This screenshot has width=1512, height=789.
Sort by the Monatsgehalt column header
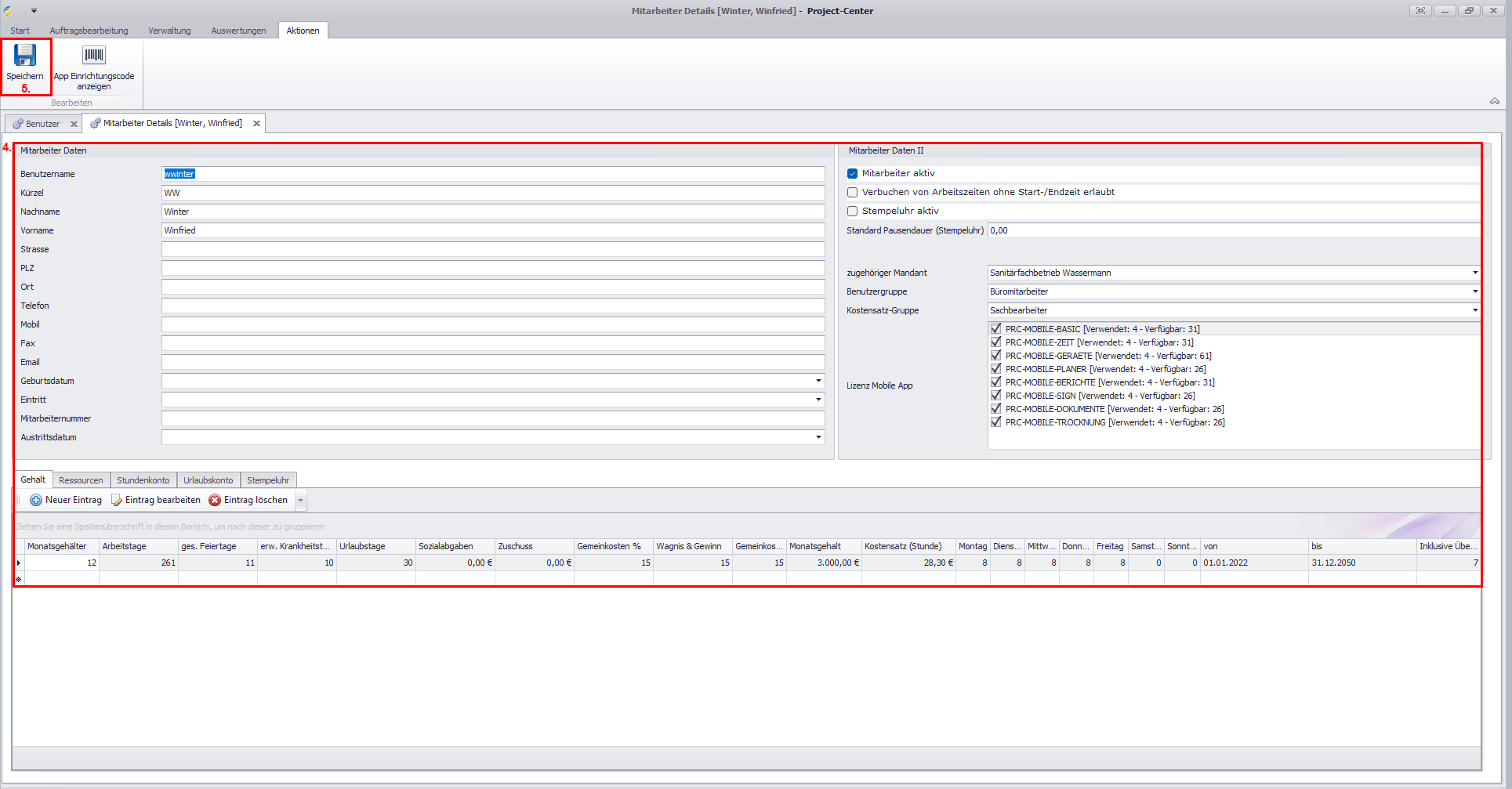(823, 546)
